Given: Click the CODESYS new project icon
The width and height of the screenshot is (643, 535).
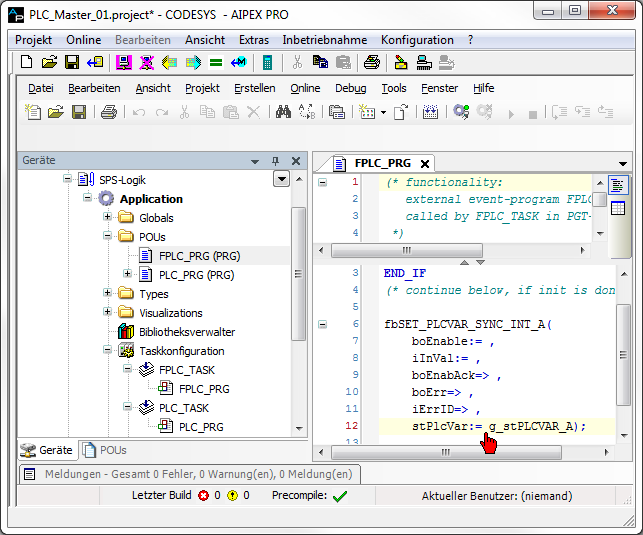Looking at the screenshot, I should click(x=33, y=112).
